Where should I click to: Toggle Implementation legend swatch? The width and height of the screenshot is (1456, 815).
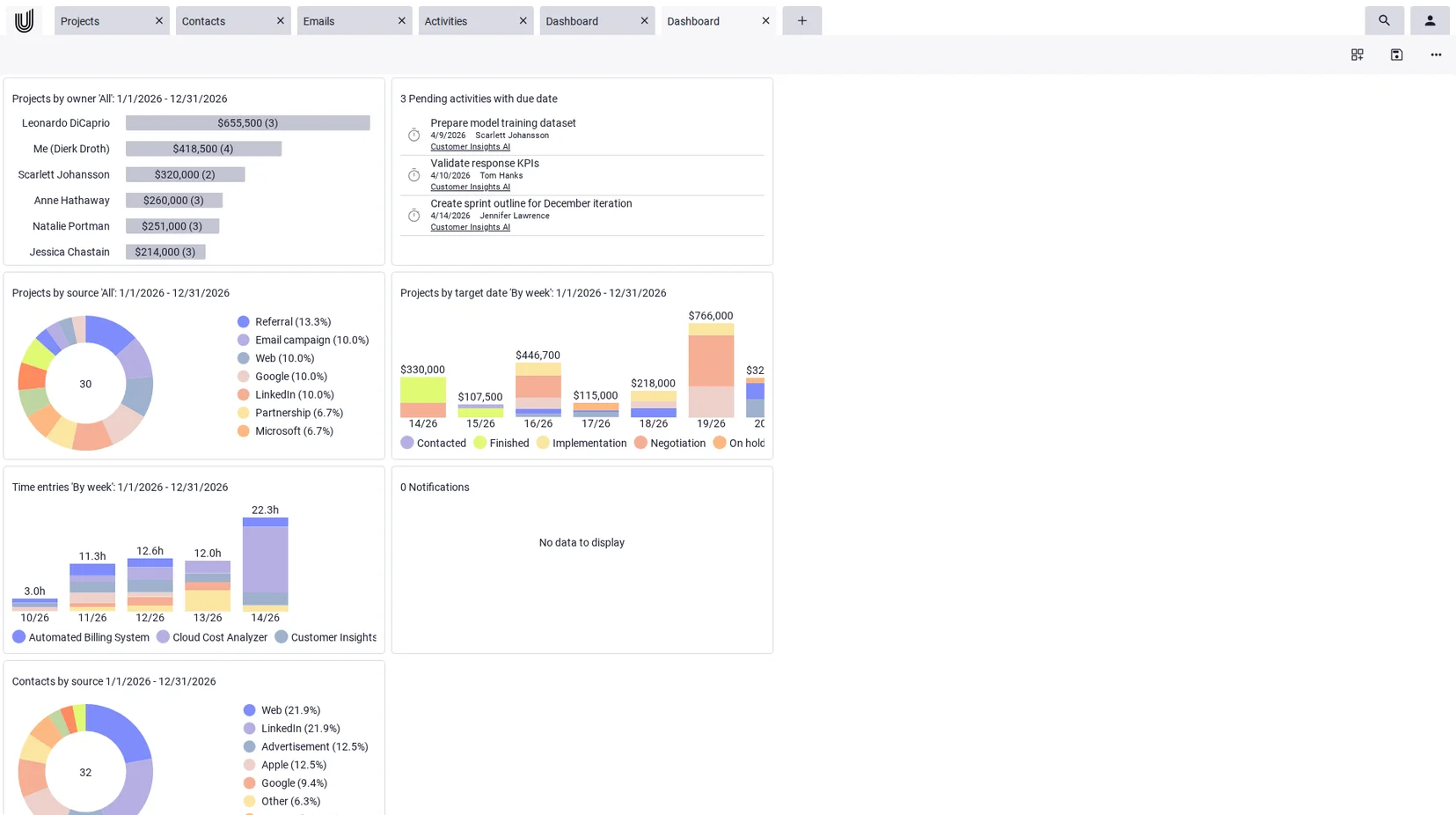543,443
